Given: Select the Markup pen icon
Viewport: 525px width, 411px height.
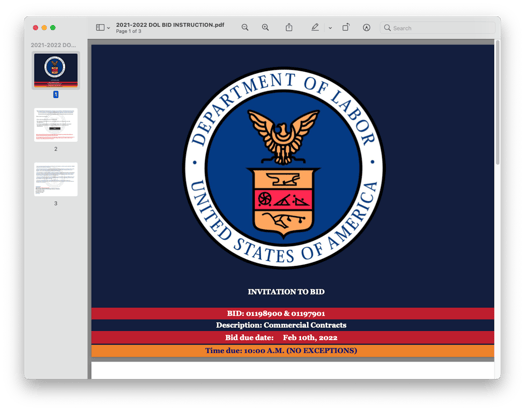Looking at the screenshot, I should coord(315,27).
